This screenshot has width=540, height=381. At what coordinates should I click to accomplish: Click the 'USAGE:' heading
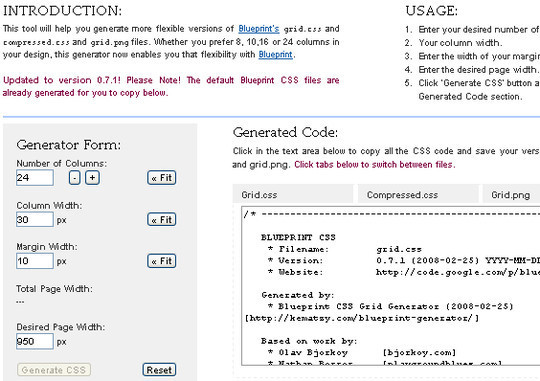[x=432, y=11]
